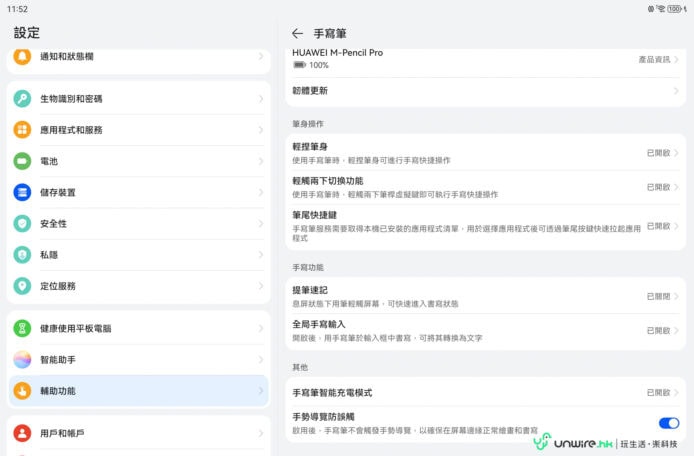
Task: Tap the pencil battery level icon showing 100%
Action: click(300, 65)
